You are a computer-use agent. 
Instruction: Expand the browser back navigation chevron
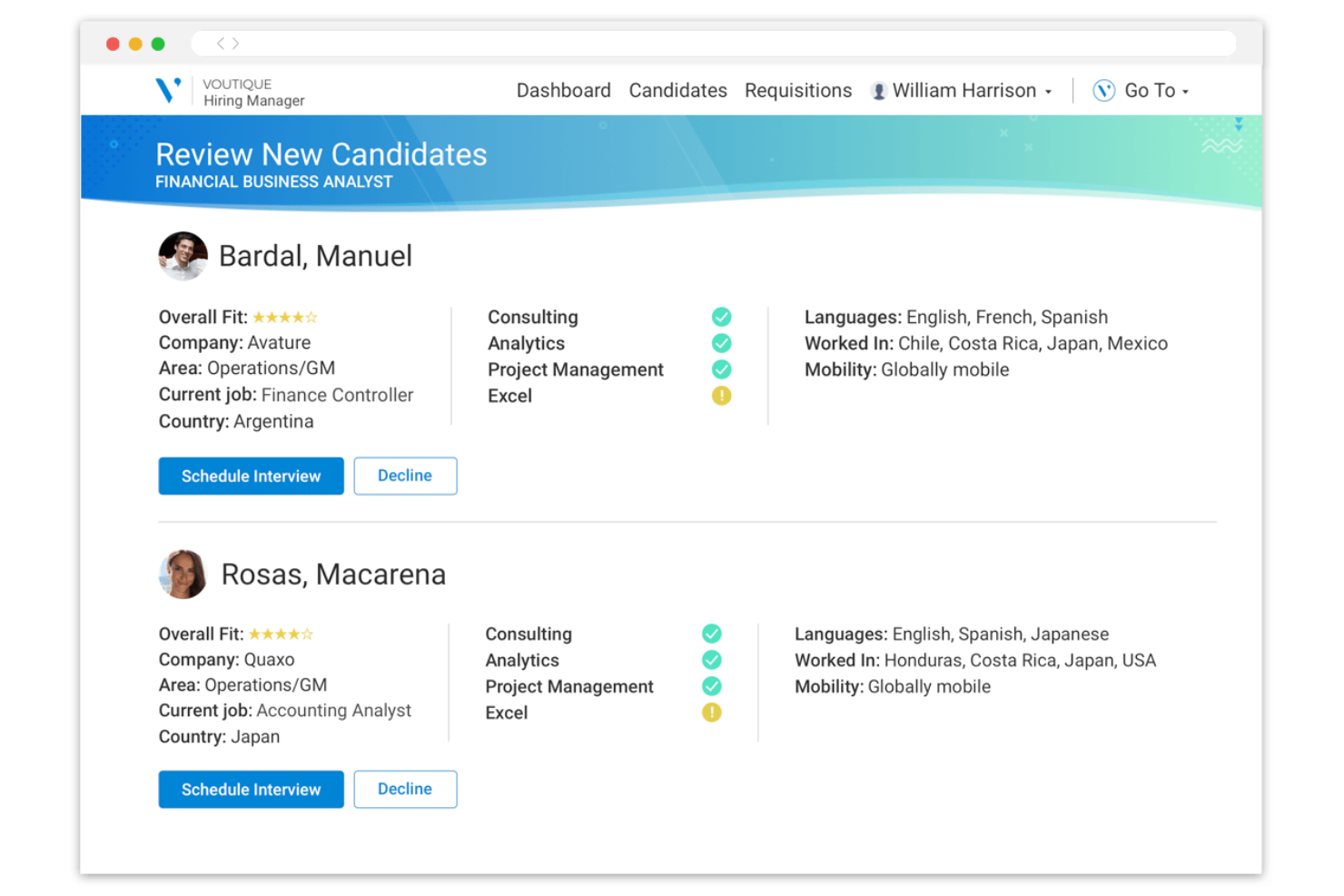pyautogui.click(x=221, y=43)
